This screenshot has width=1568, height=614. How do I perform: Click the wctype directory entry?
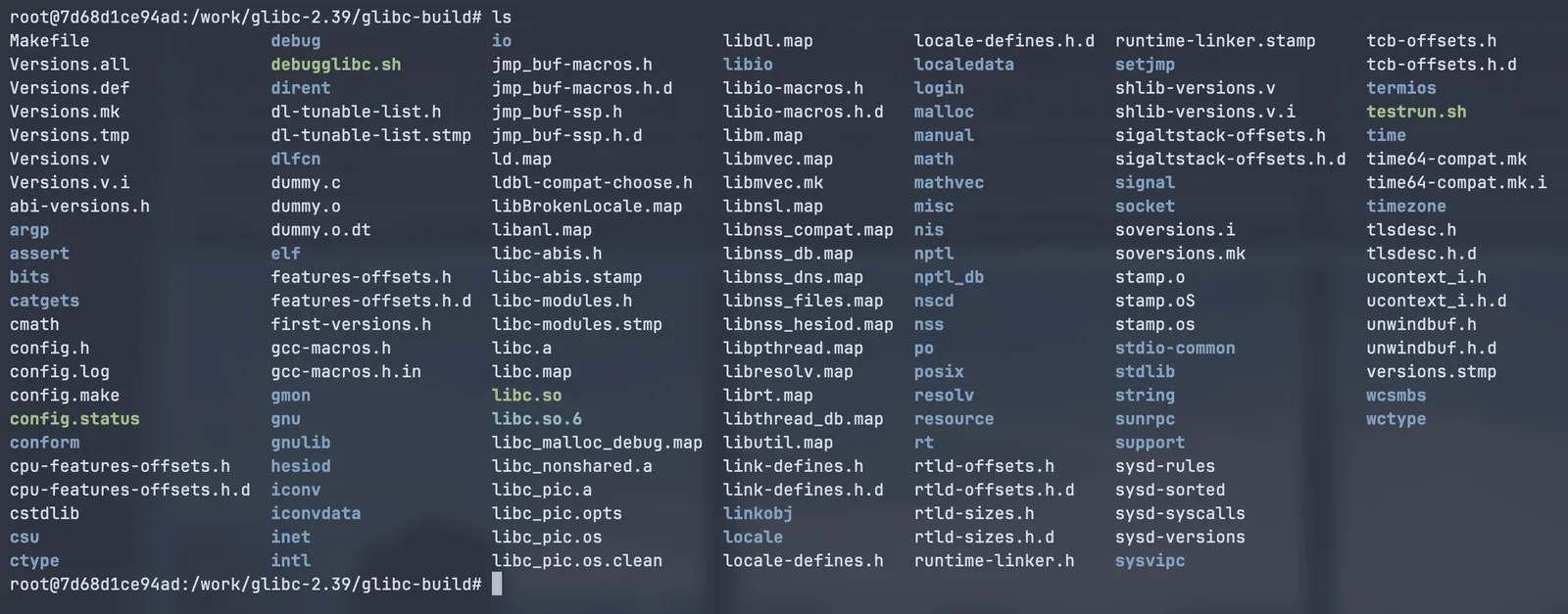pos(1396,419)
